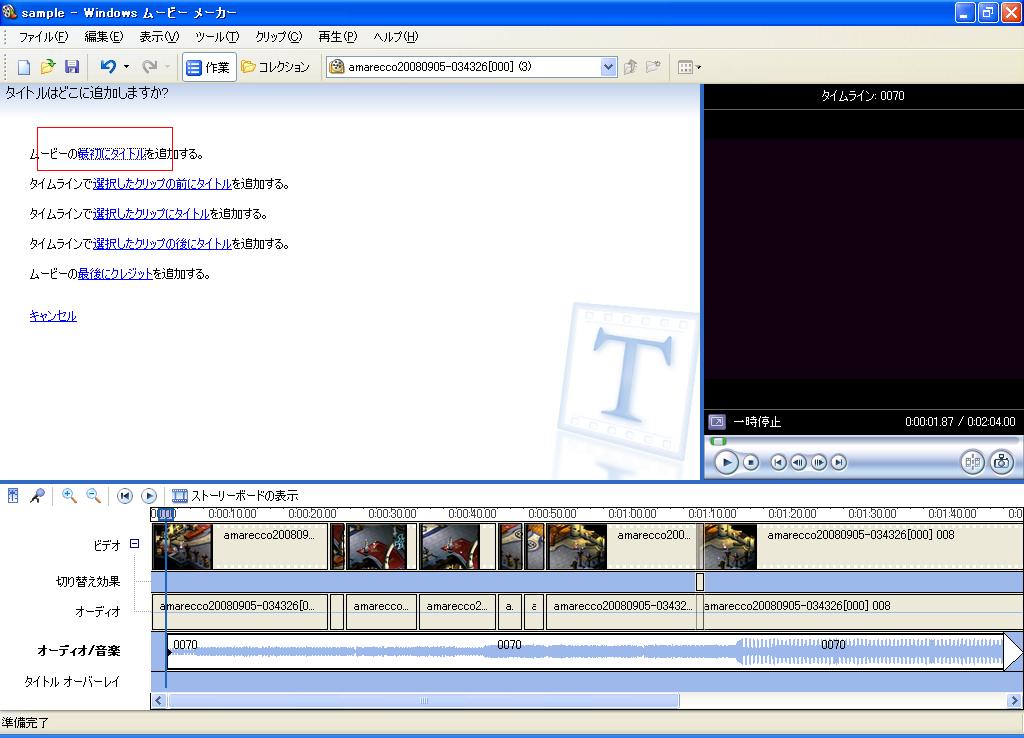Image resolution: width=1024 pixels, height=738 pixels.
Task: Open the ツール(T) menu
Action: (x=217, y=37)
